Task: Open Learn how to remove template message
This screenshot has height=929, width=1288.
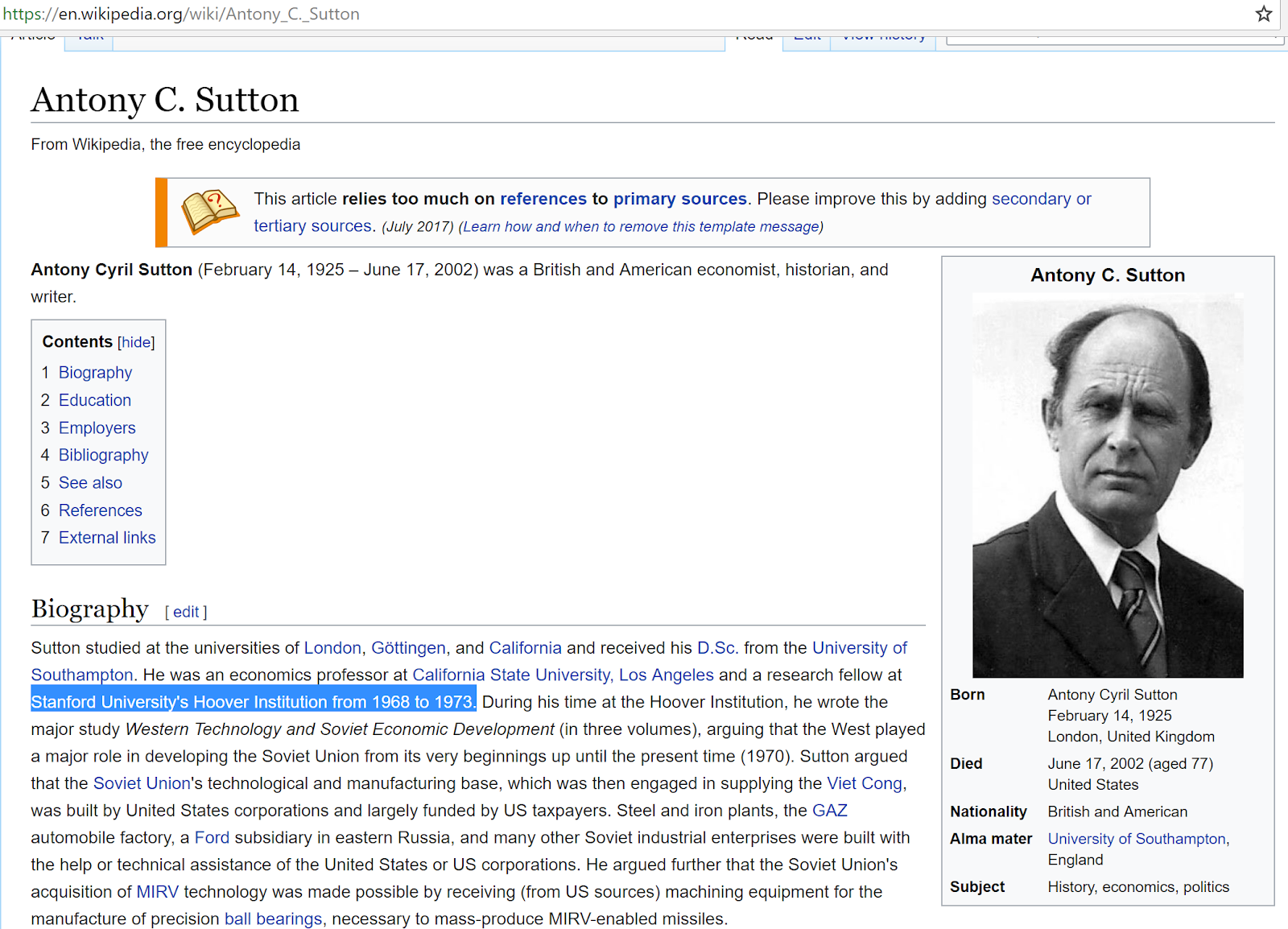Action: click(641, 227)
